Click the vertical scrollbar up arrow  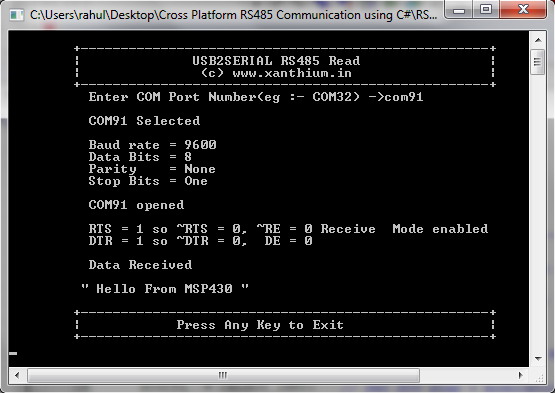538,40
